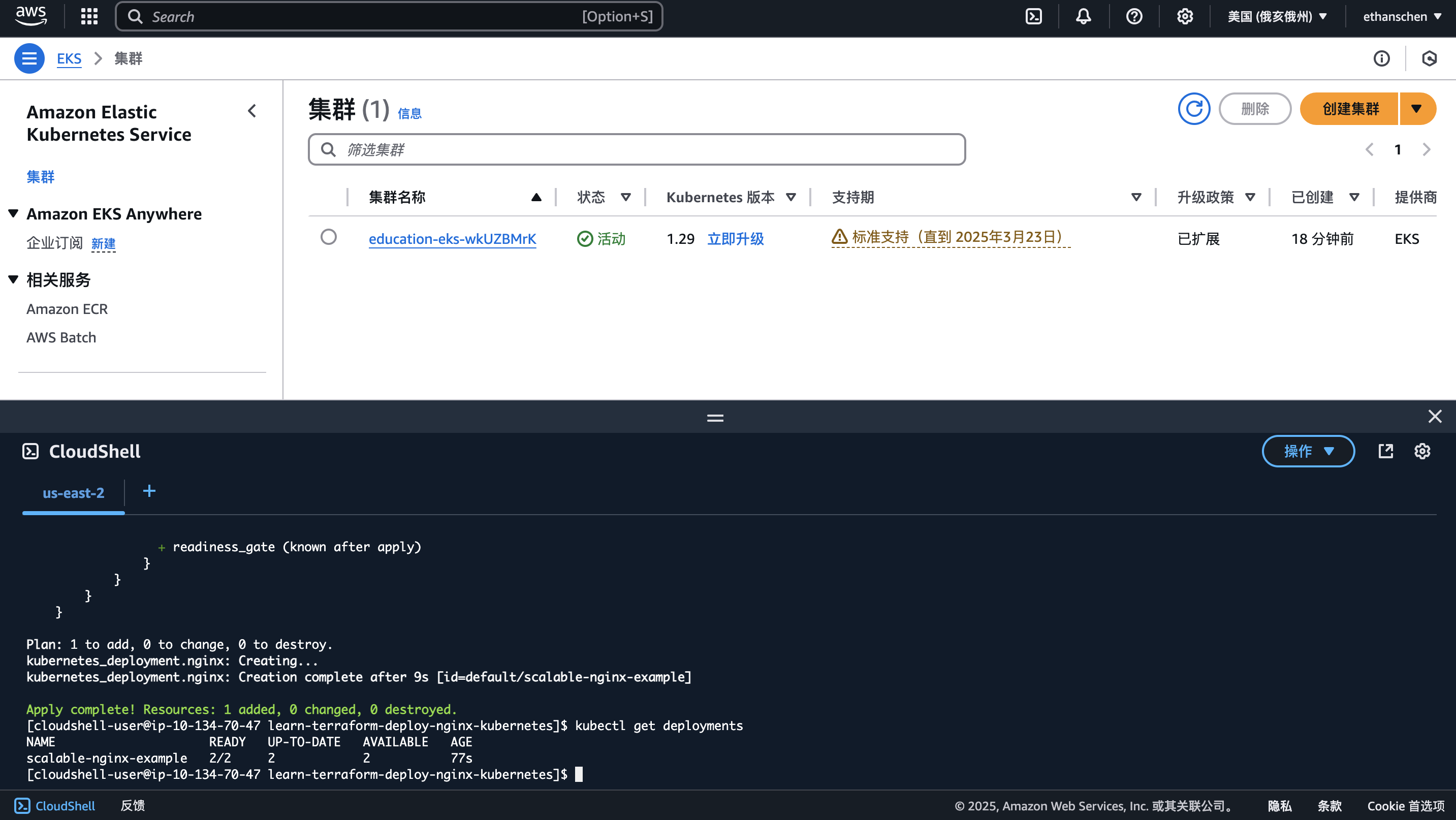The width and height of the screenshot is (1456, 820).
Task: Open the notifications bell
Action: click(1083, 16)
